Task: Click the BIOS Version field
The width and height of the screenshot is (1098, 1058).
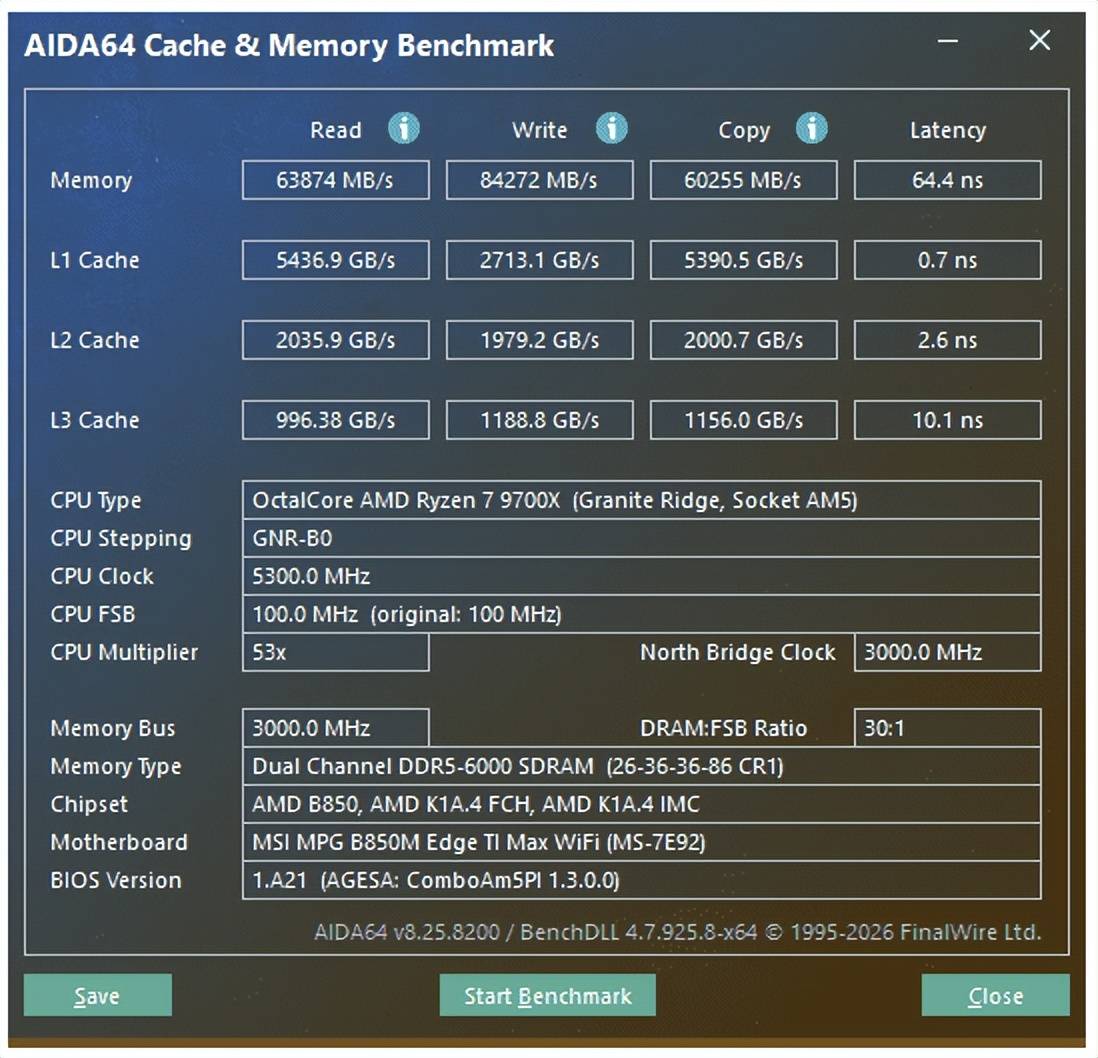Action: (640, 880)
